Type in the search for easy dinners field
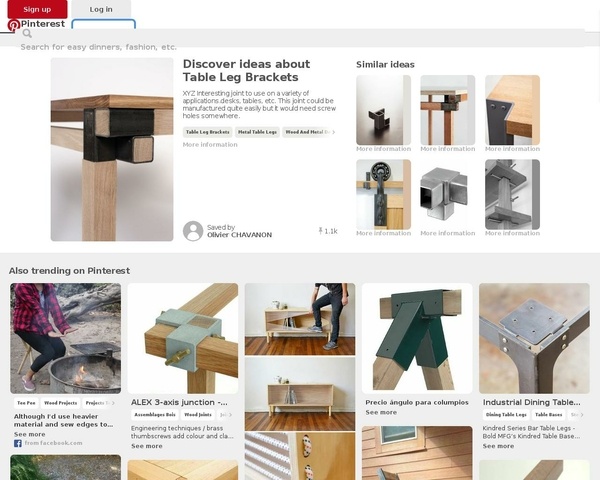 (x=300, y=46)
